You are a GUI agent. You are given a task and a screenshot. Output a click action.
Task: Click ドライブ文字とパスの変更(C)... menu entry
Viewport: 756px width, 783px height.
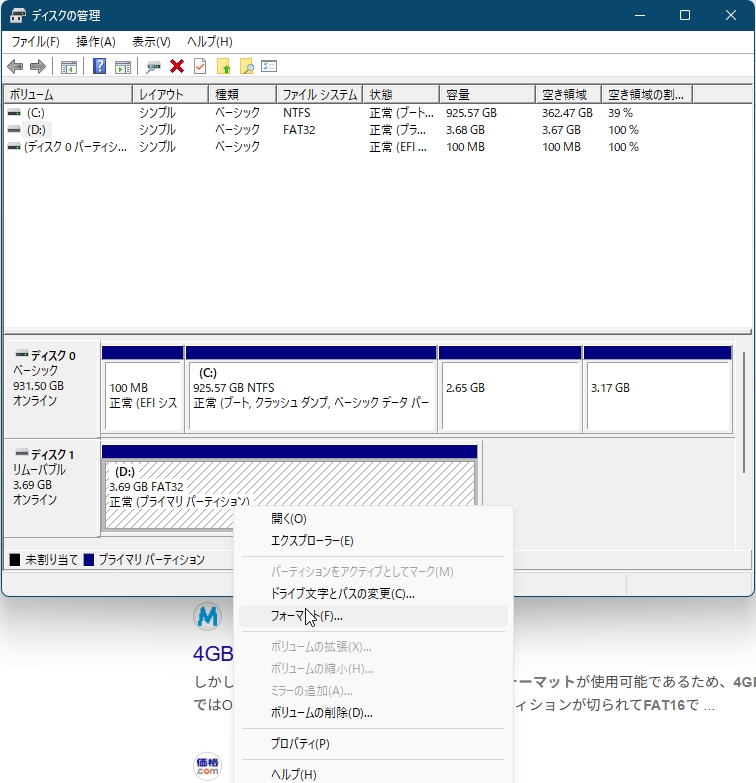[342, 593]
